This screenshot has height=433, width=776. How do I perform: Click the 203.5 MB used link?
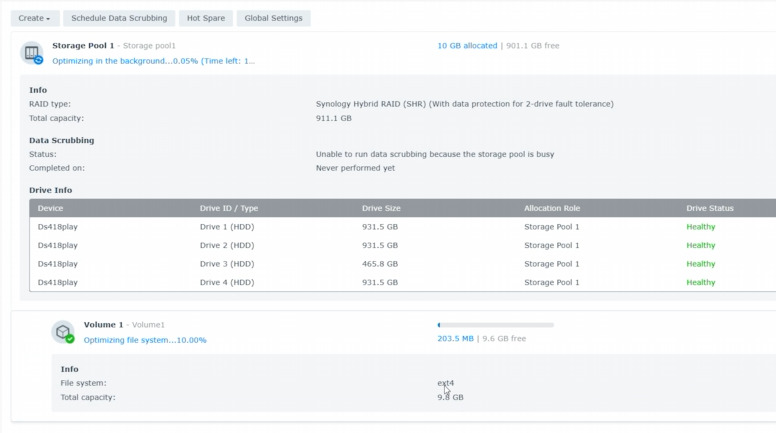[455, 338]
